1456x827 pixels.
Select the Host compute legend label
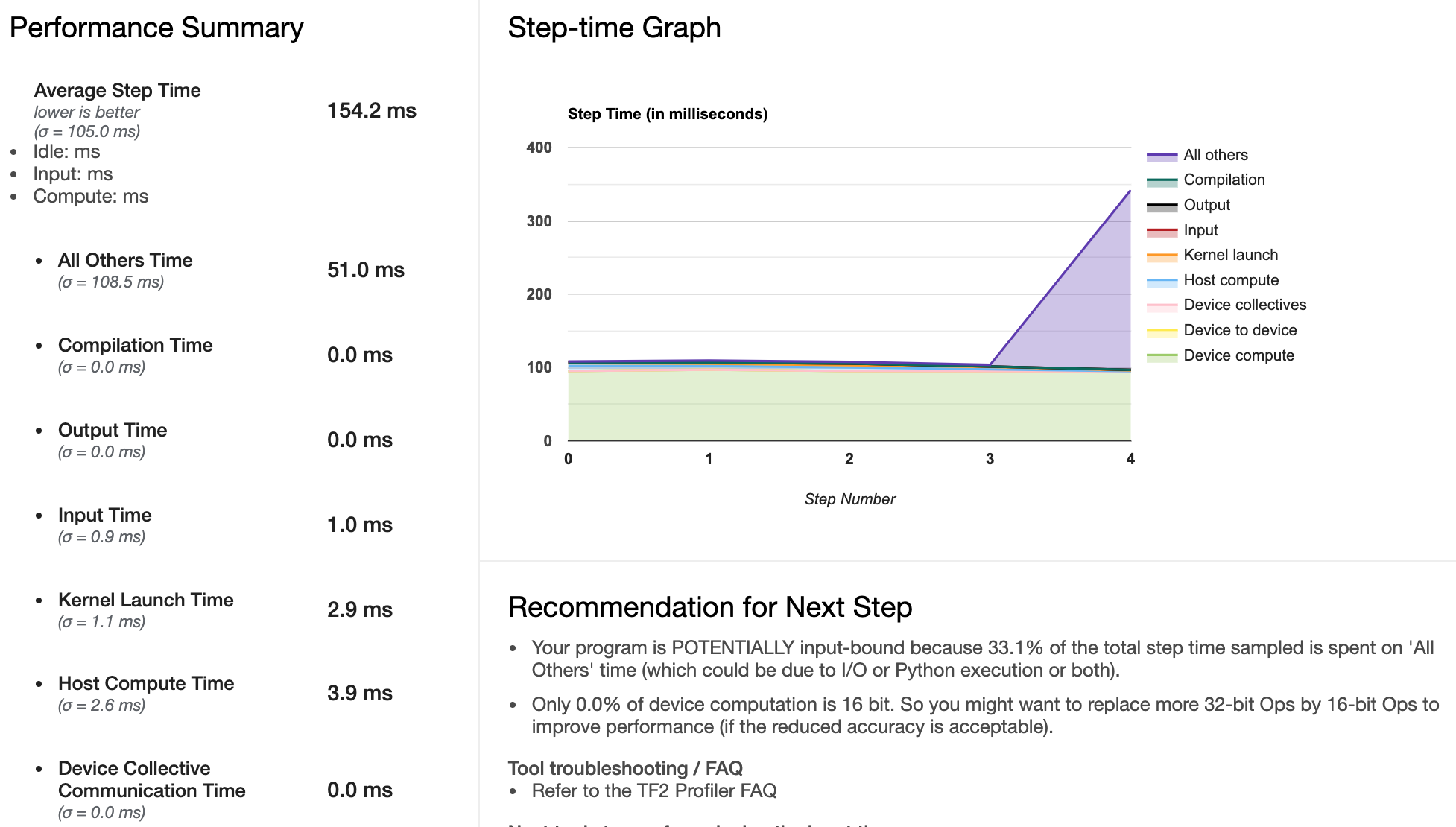coord(1231,280)
